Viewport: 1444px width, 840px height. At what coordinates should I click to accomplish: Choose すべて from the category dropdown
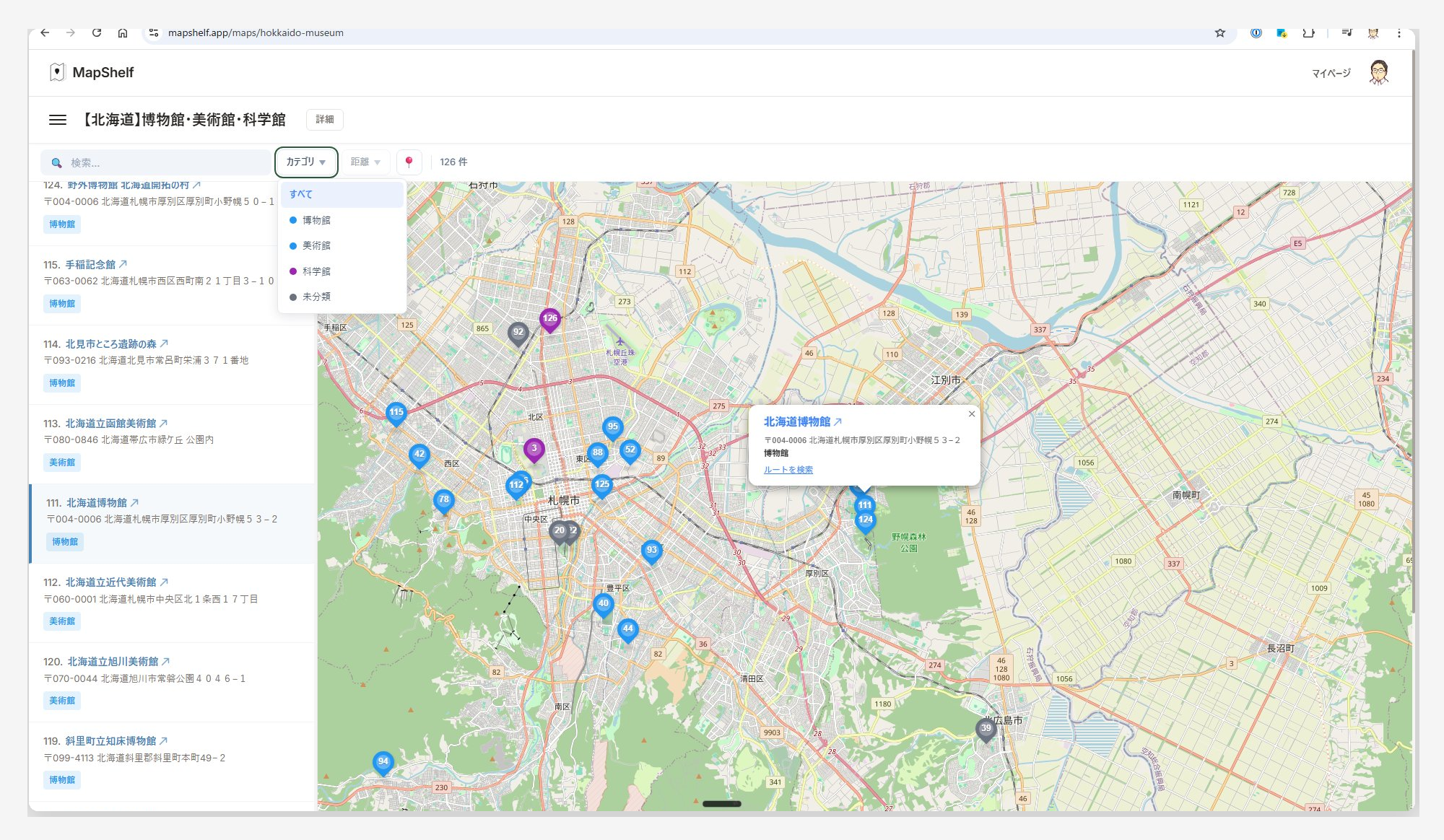pyautogui.click(x=301, y=194)
